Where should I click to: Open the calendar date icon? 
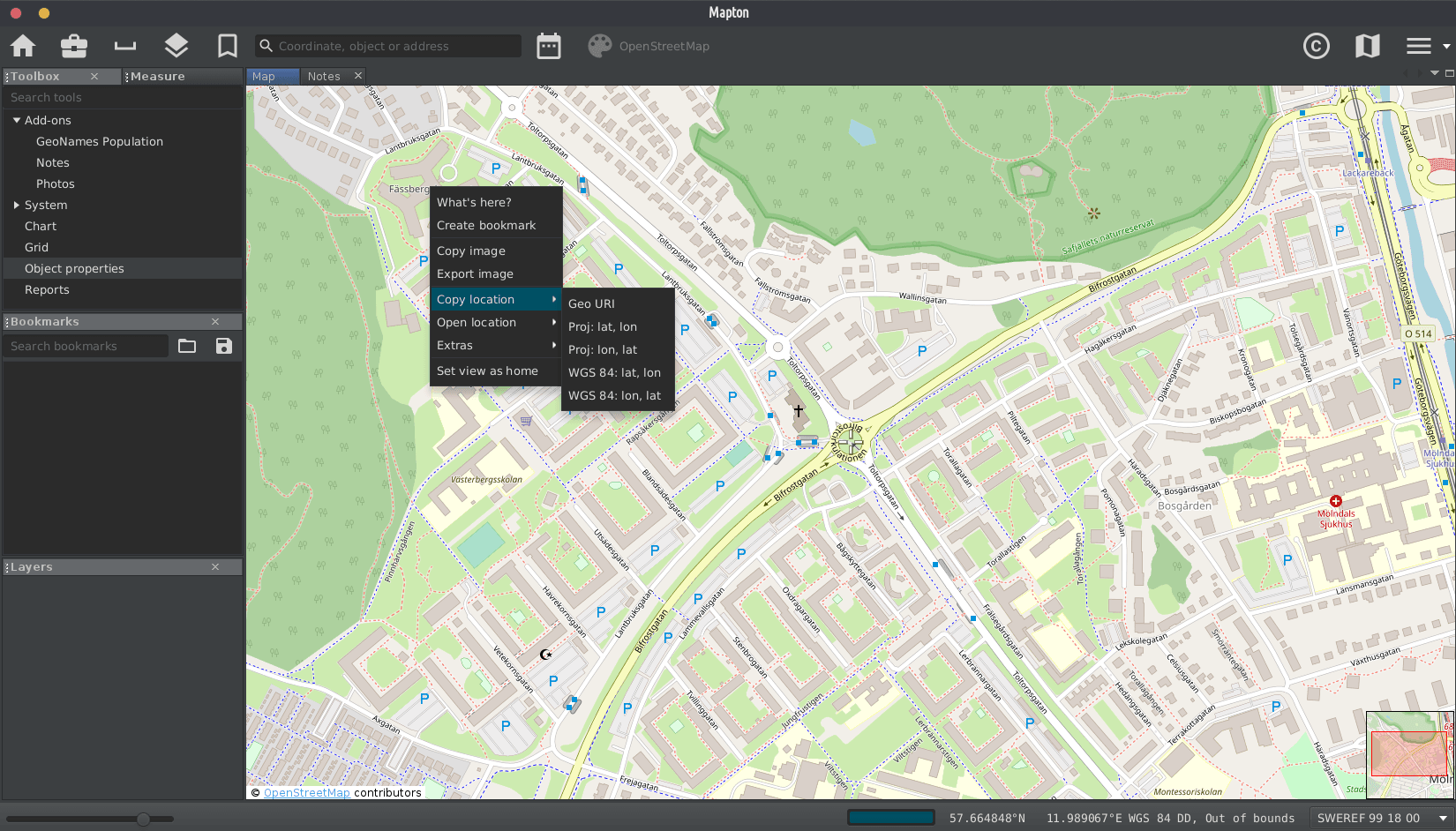(x=549, y=46)
